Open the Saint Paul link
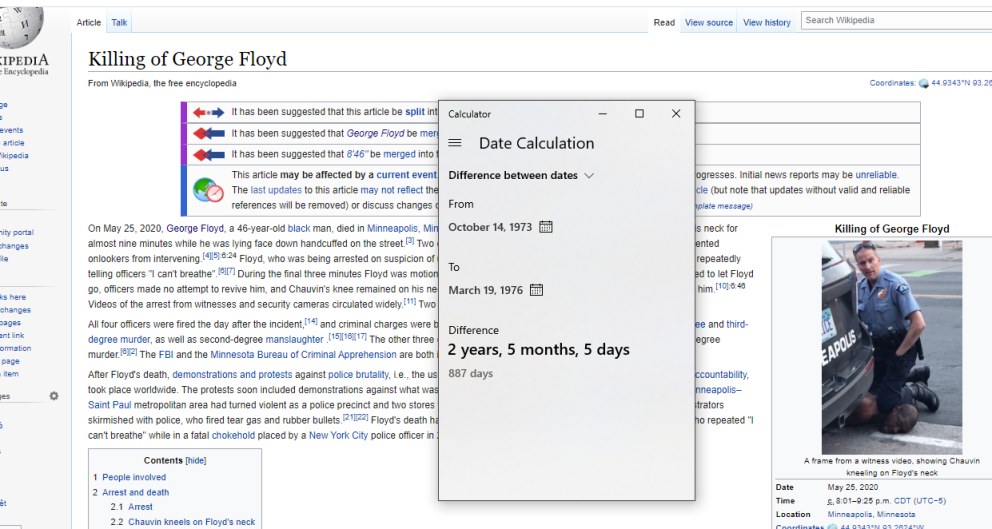This screenshot has height=529, width=992. 109,405
